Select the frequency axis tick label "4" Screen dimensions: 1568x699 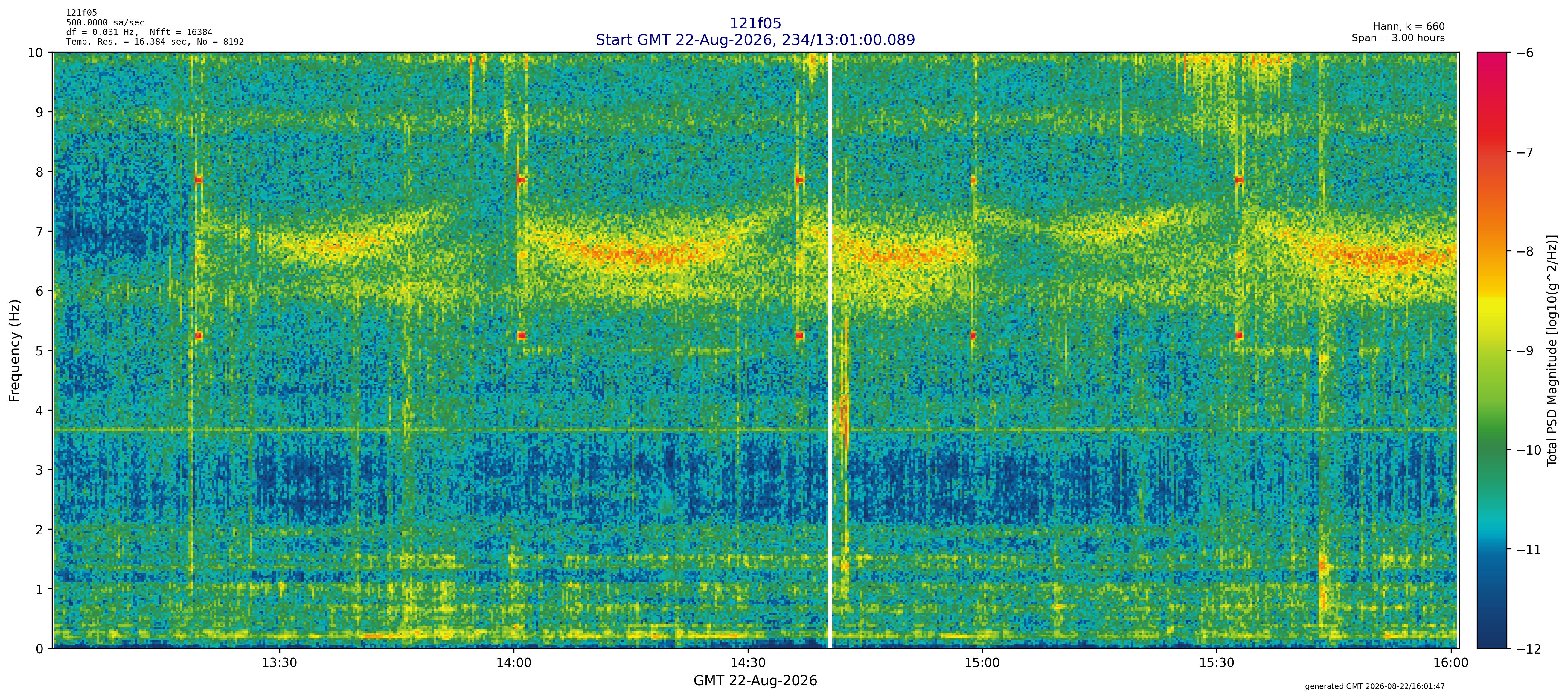point(40,410)
